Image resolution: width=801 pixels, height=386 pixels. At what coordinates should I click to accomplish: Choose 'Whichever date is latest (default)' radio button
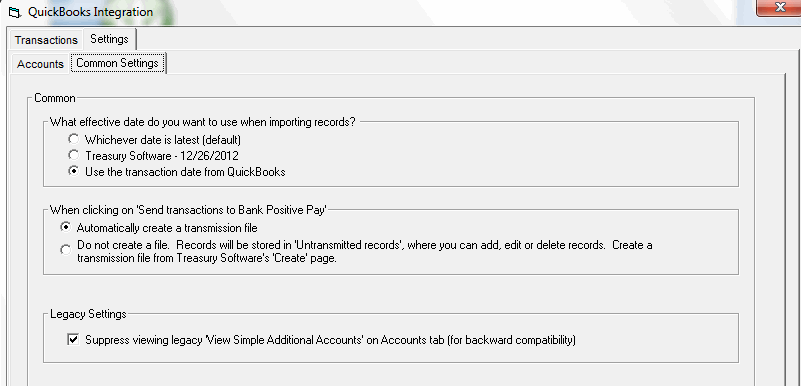[x=74, y=139]
